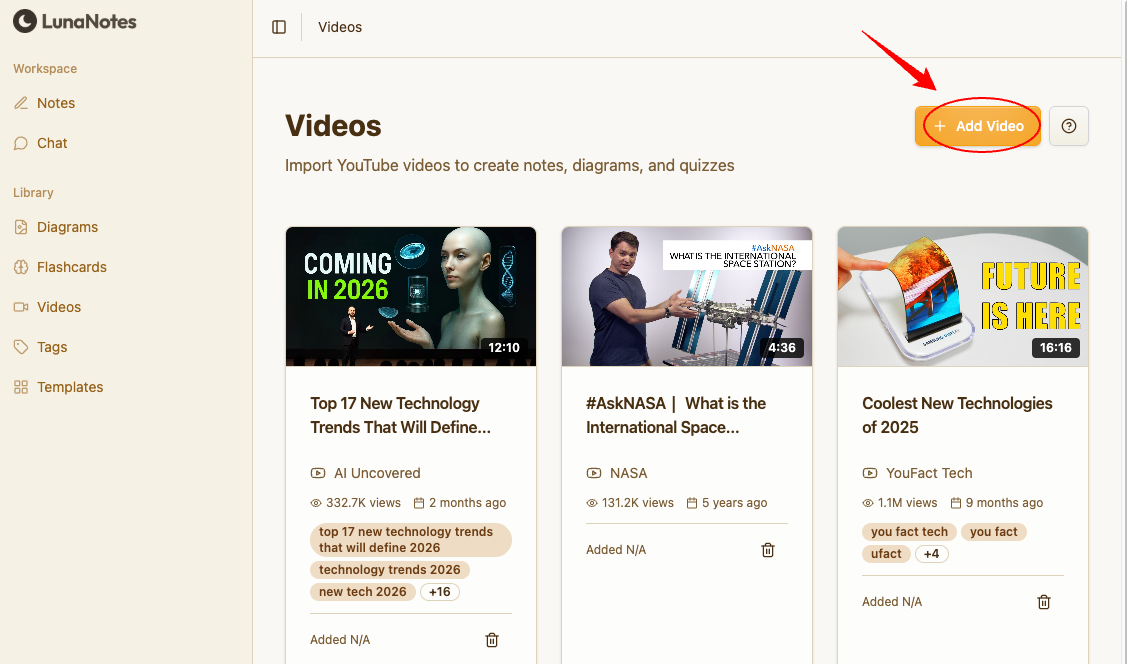This screenshot has height=664, width=1127.
Task: Open Diagrams in the sidebar
Action: pyautogui.click(x=67, y=227)
